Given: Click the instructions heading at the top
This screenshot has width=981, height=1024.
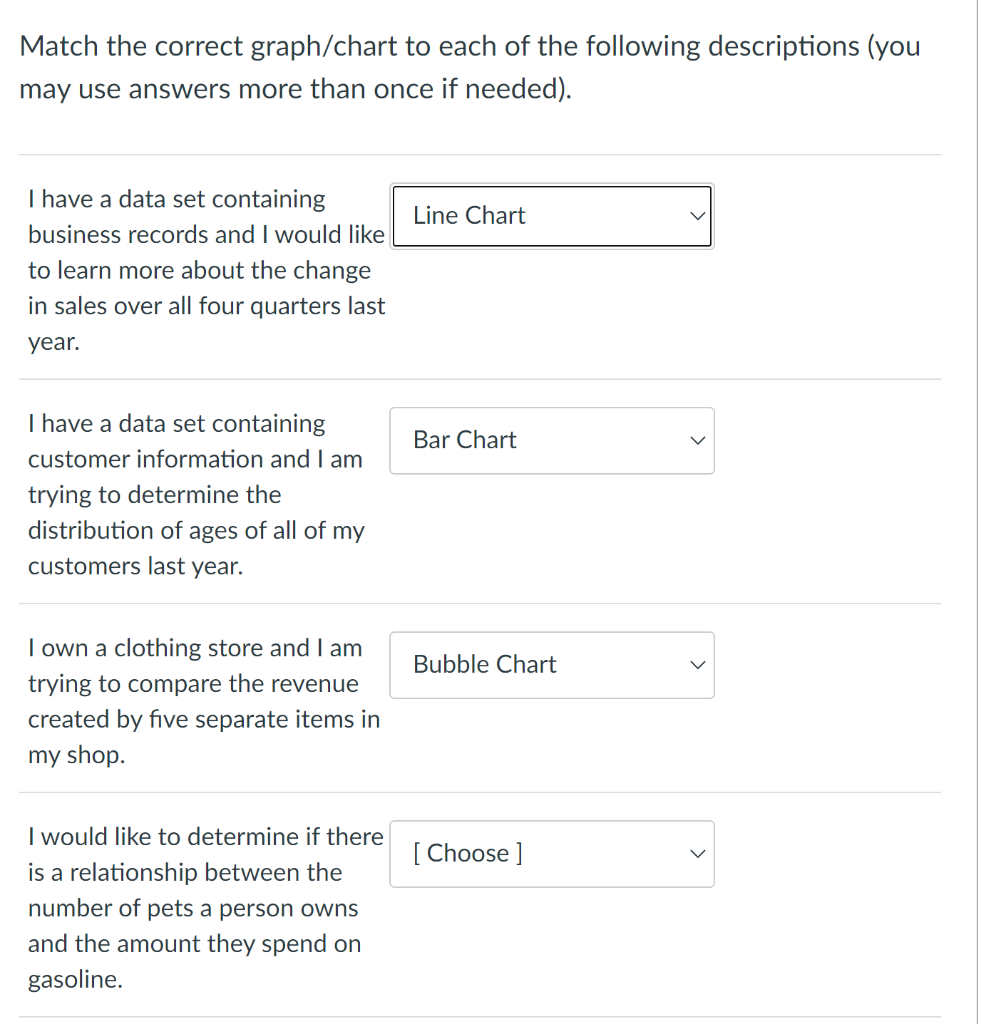Looking at the screenshot, I should coord(470,66).
